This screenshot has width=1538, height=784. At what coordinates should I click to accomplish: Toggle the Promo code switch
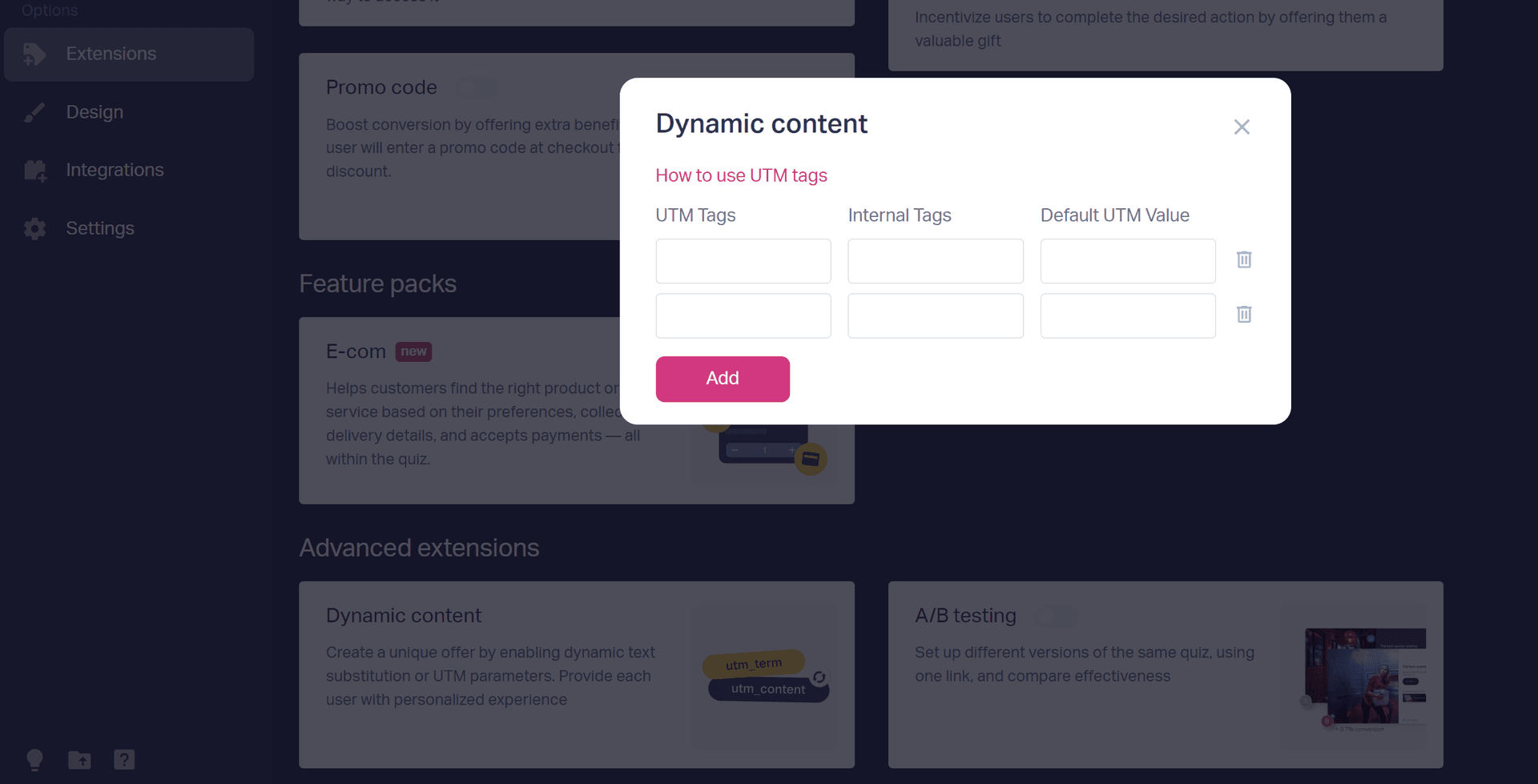477,87
